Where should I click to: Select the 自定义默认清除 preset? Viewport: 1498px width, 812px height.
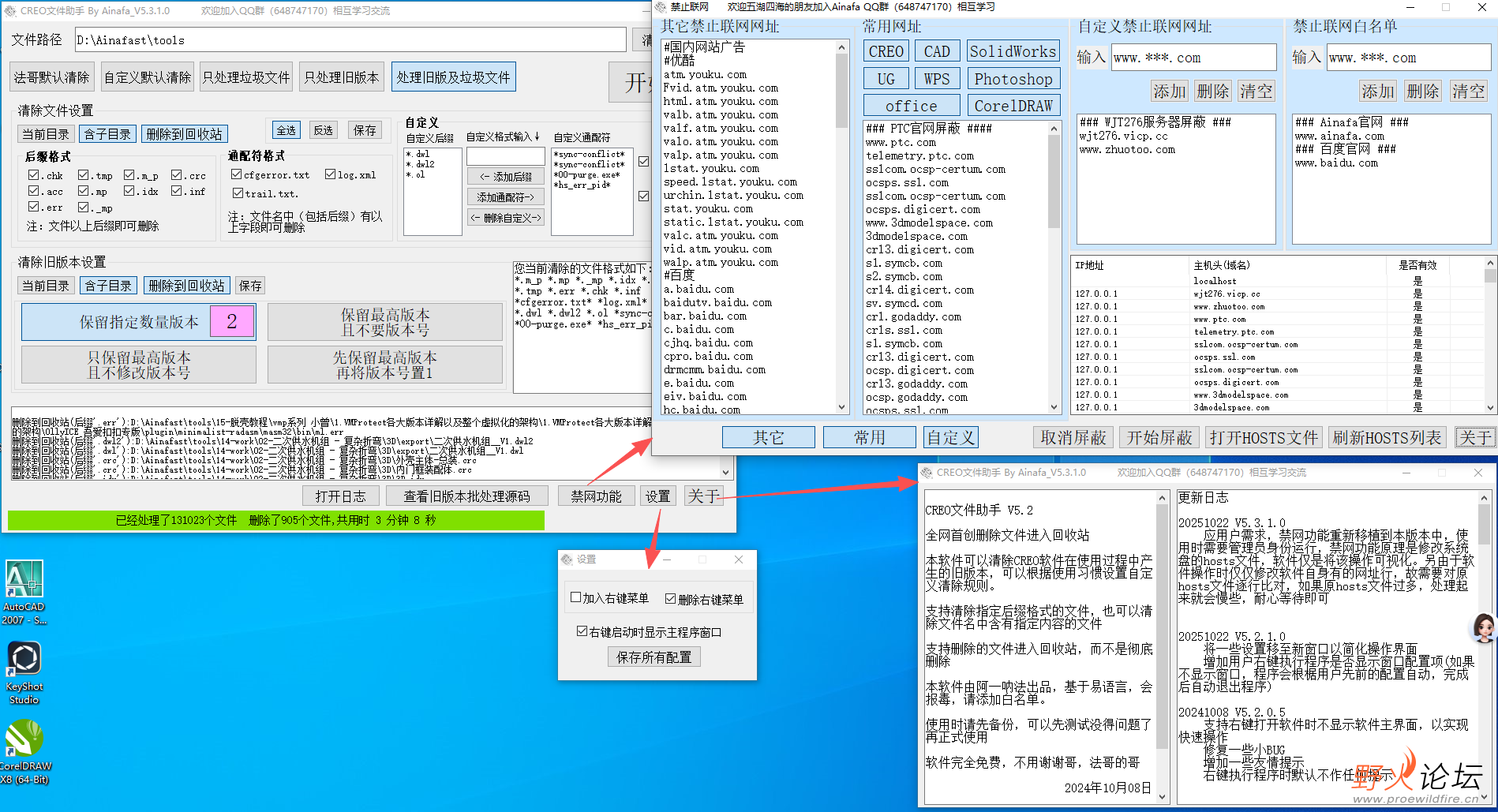coord(148,77)
